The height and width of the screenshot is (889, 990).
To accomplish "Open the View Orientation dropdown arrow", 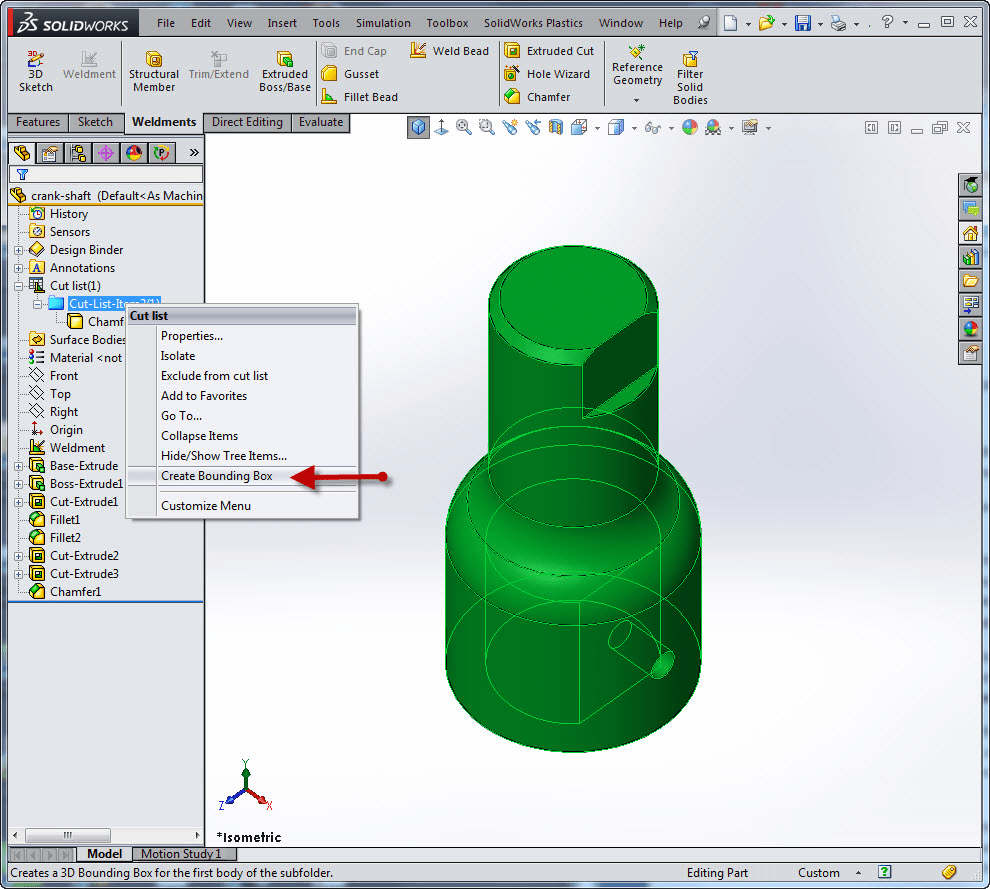I will tap(597, 128).
